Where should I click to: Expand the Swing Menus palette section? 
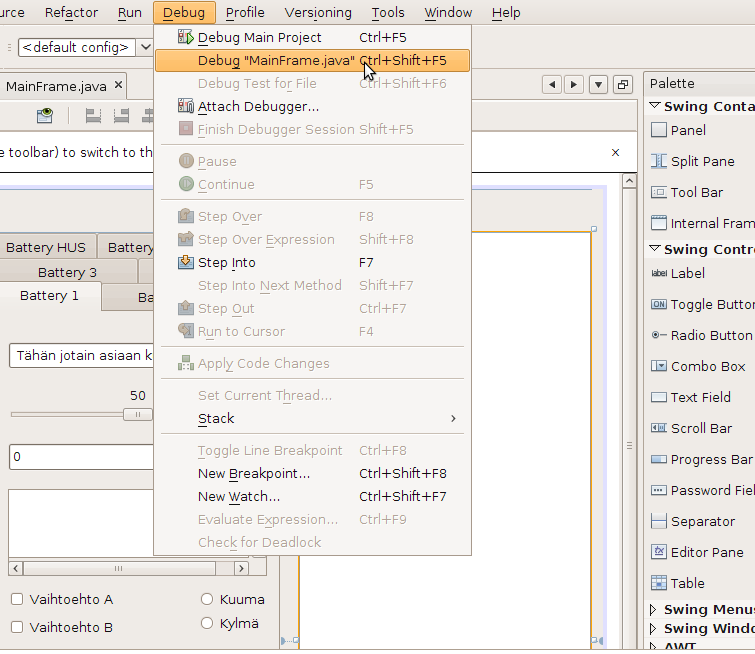pos(653,610)
